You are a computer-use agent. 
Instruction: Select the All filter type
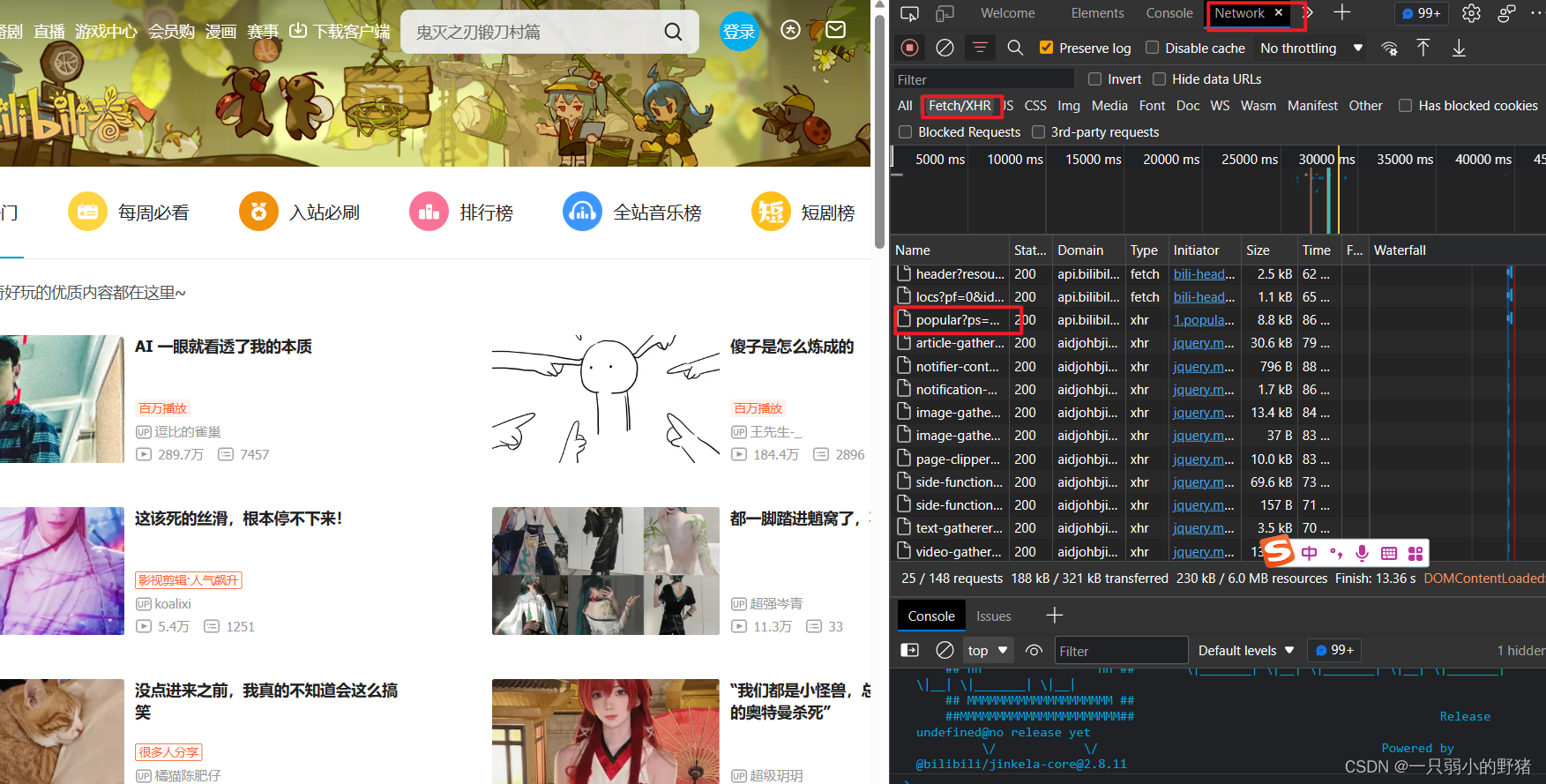click(x=905, y=106)
